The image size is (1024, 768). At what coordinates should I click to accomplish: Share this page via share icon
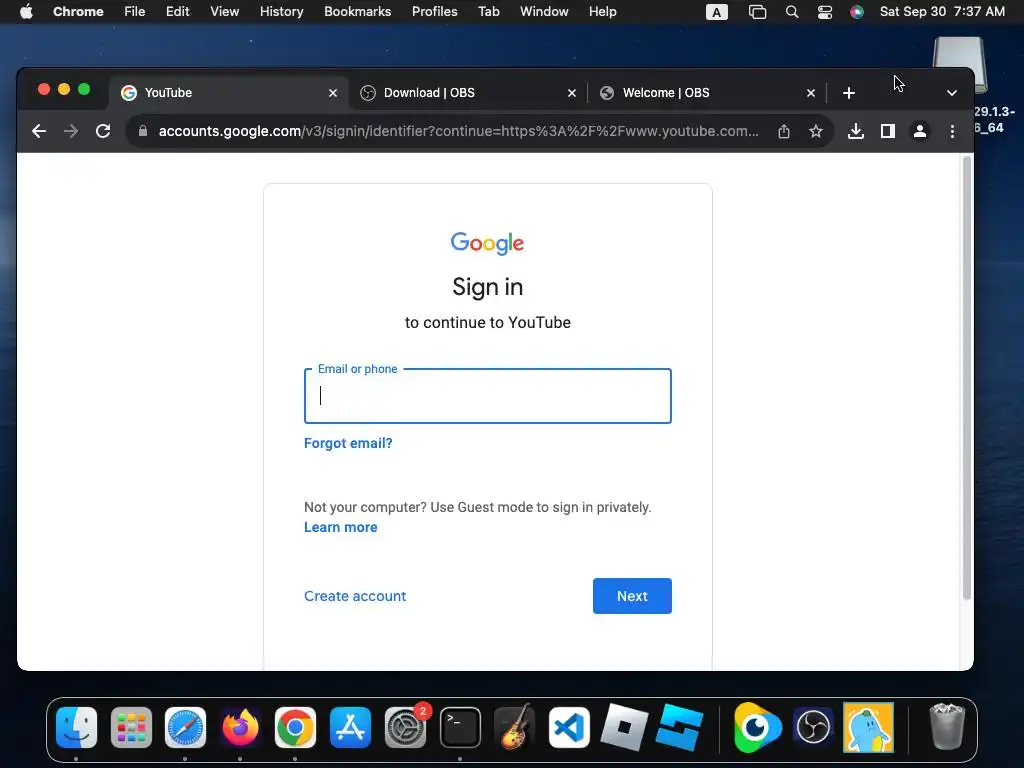[784, 131]
